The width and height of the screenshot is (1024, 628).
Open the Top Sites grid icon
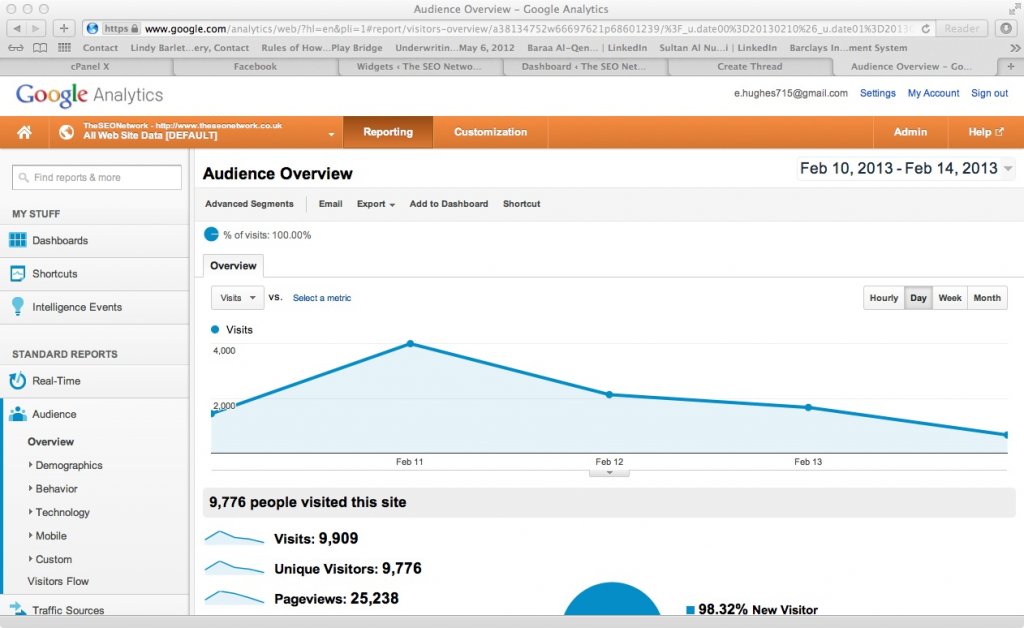(x=64, y=48)
